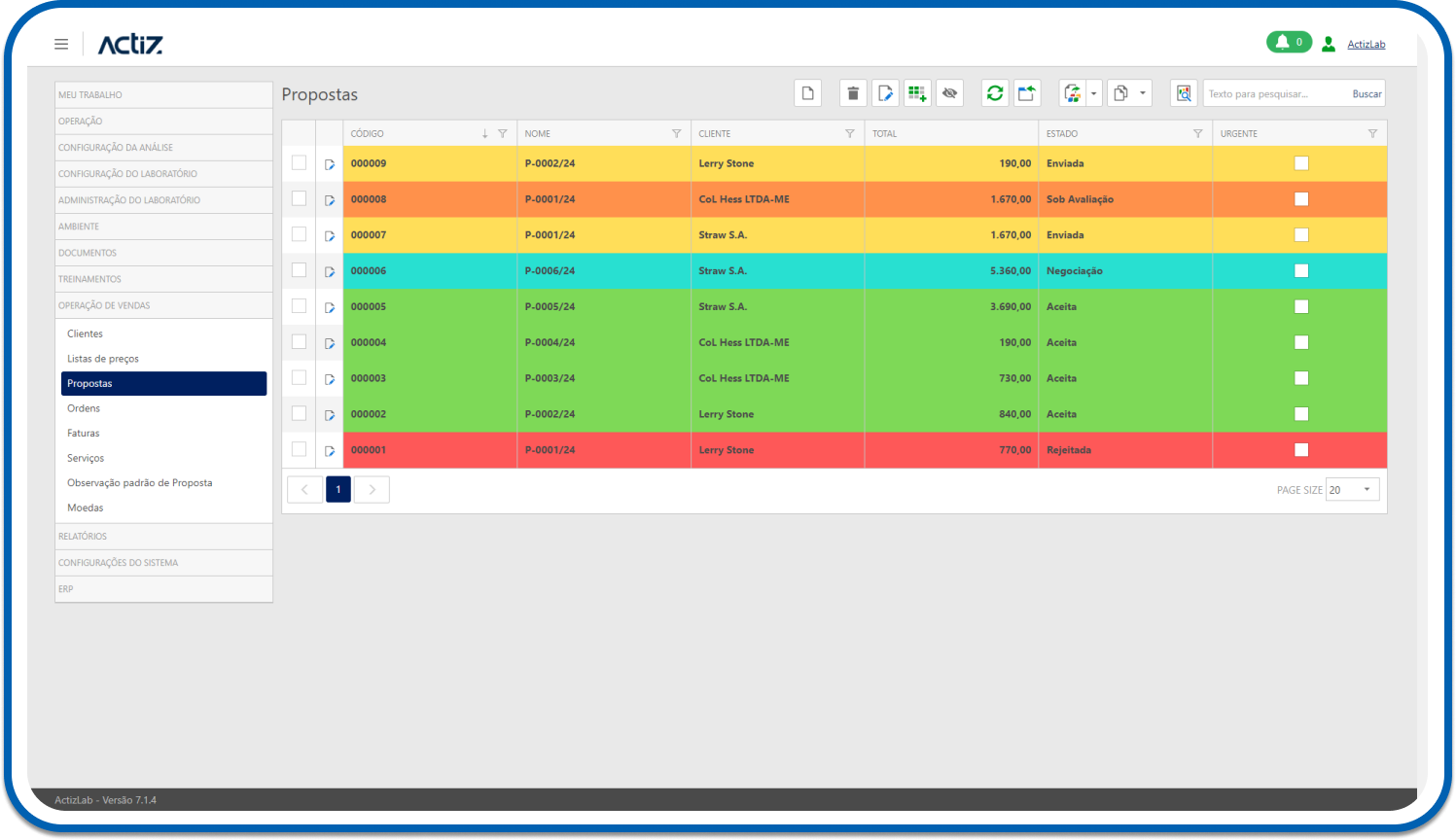Image resolution: width=1456 pixels, height=840 pixels.
Task: Click the advanced search magnifier icon
Action: point(1184,93)
